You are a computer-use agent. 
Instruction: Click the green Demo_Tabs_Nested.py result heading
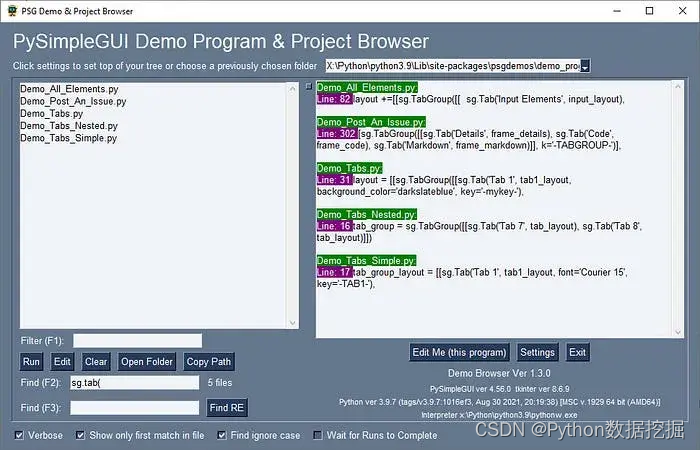point(367,214)
